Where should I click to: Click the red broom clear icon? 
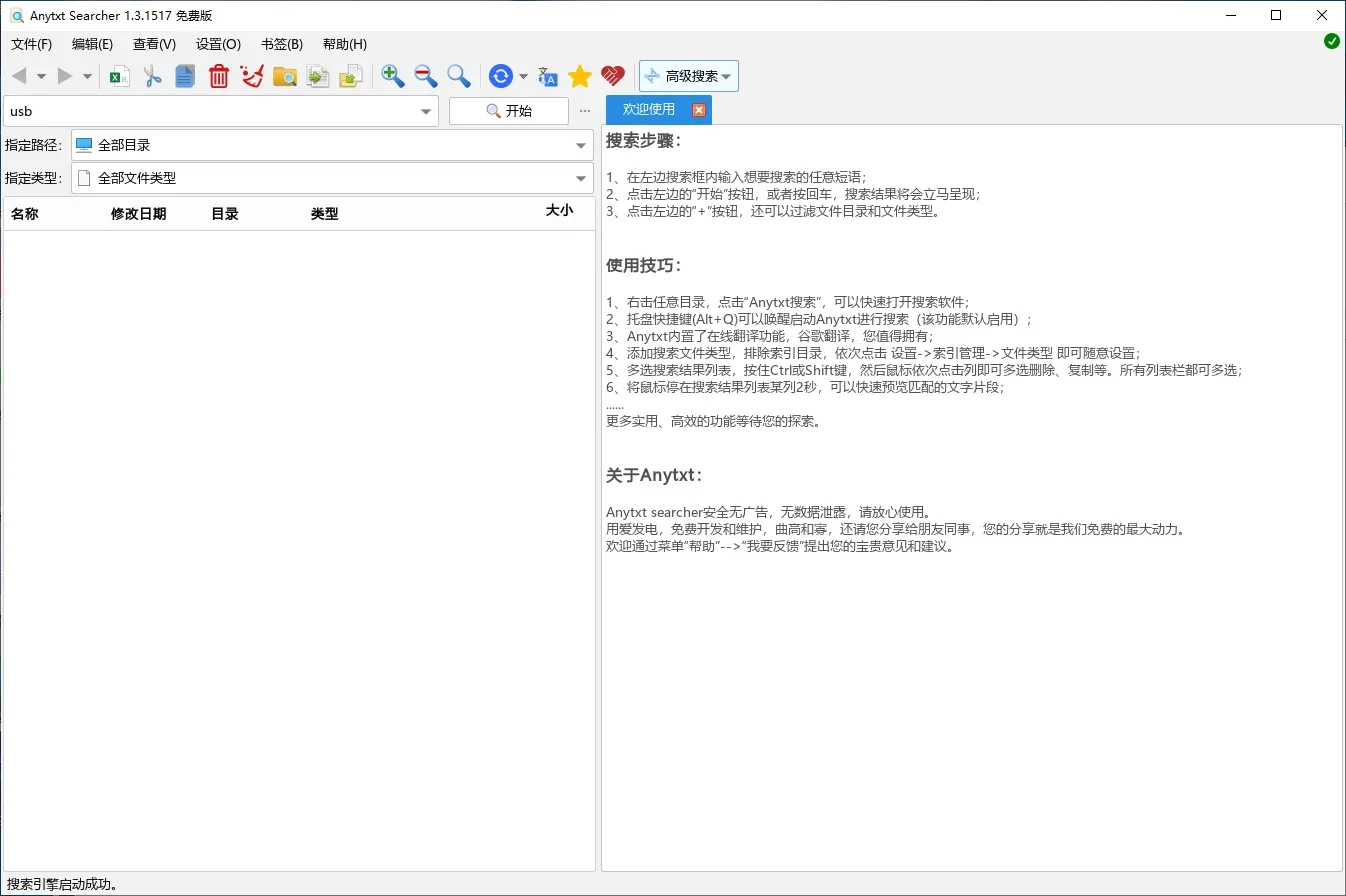252,76
